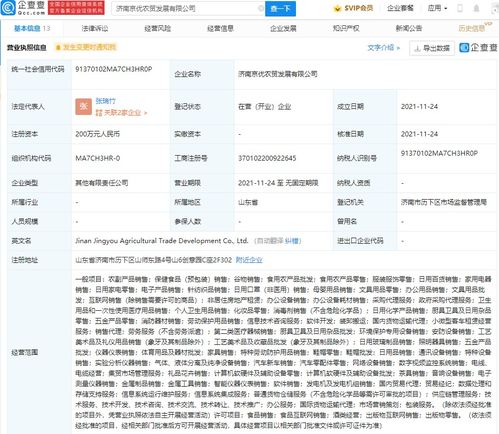Click the status value 在营（开业）企业
Screen dimensions: 499x434
[x=264, y=107]
